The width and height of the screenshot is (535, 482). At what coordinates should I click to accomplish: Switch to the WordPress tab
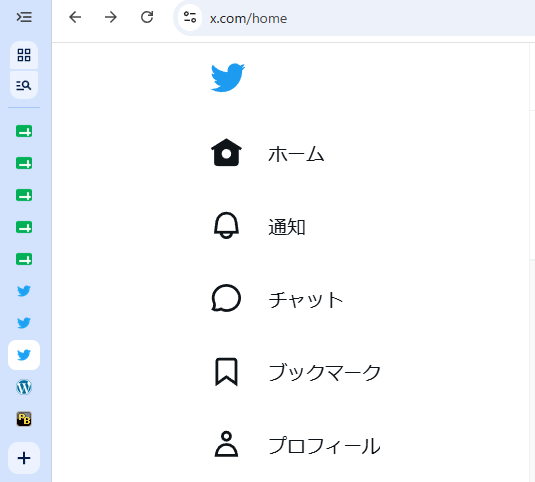(x=24, y=387)
